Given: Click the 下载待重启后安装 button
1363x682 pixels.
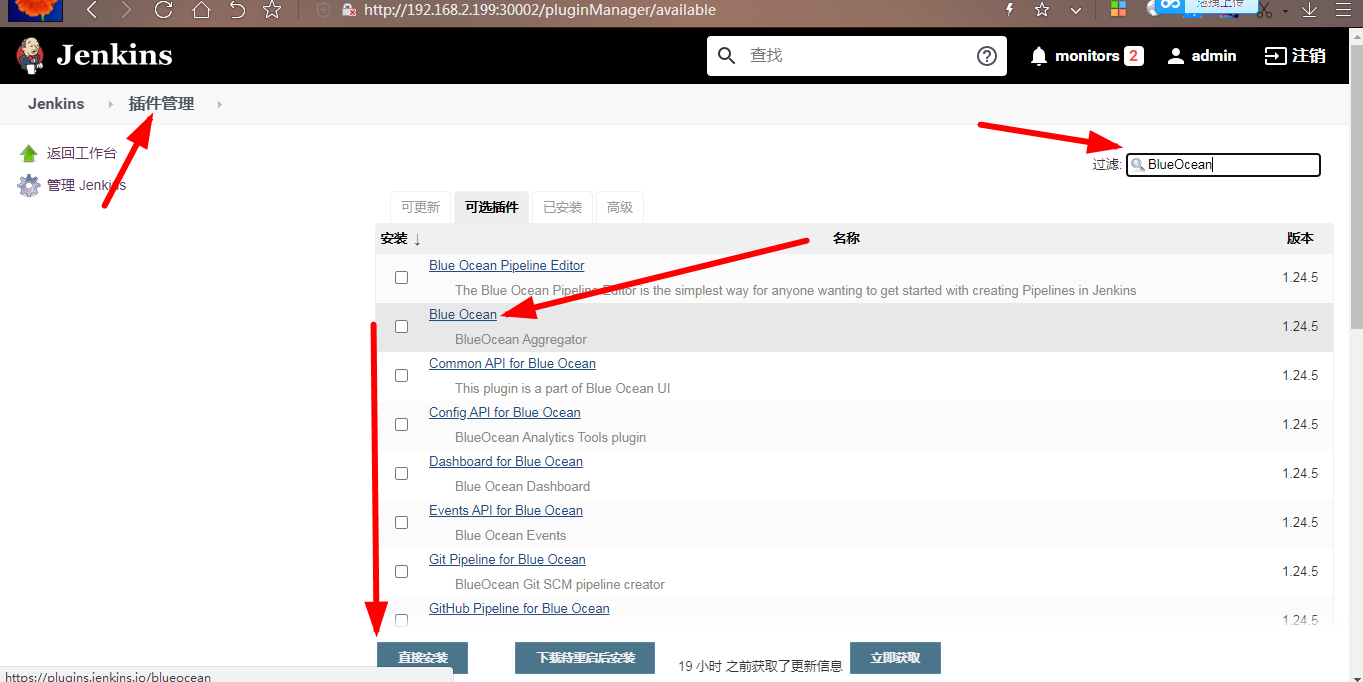Looking at the screenshot, I should (585, 658).
